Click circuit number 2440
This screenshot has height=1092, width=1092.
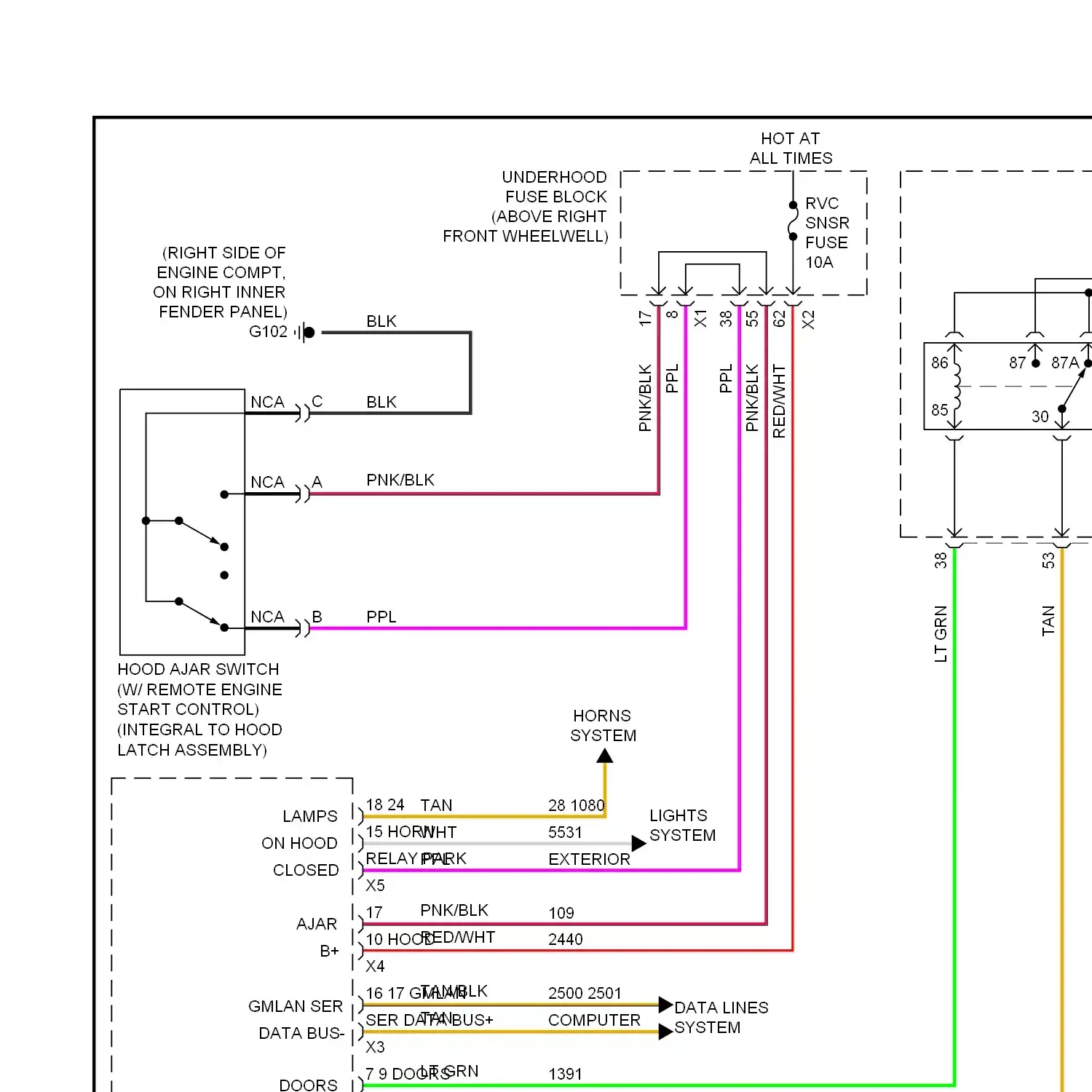coord(566,939)
